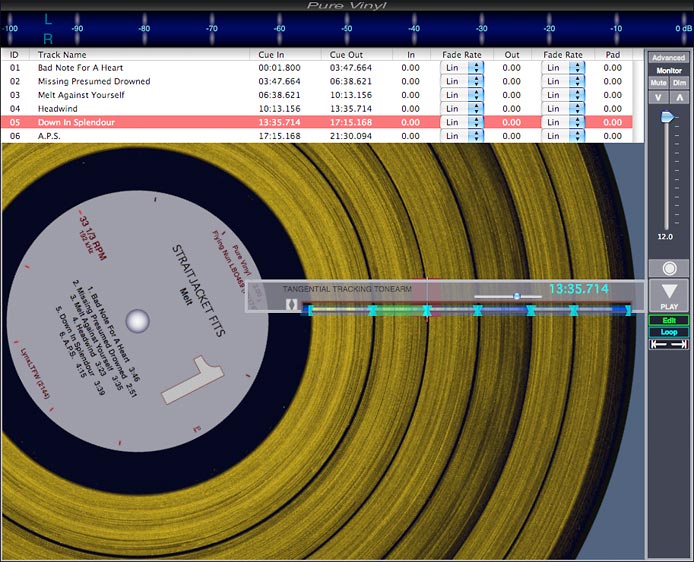The height and width of the screenshot is (562, 694).
Task: Click the fifth cyan cue marker on tonearm track
Action: click(531, 310)
